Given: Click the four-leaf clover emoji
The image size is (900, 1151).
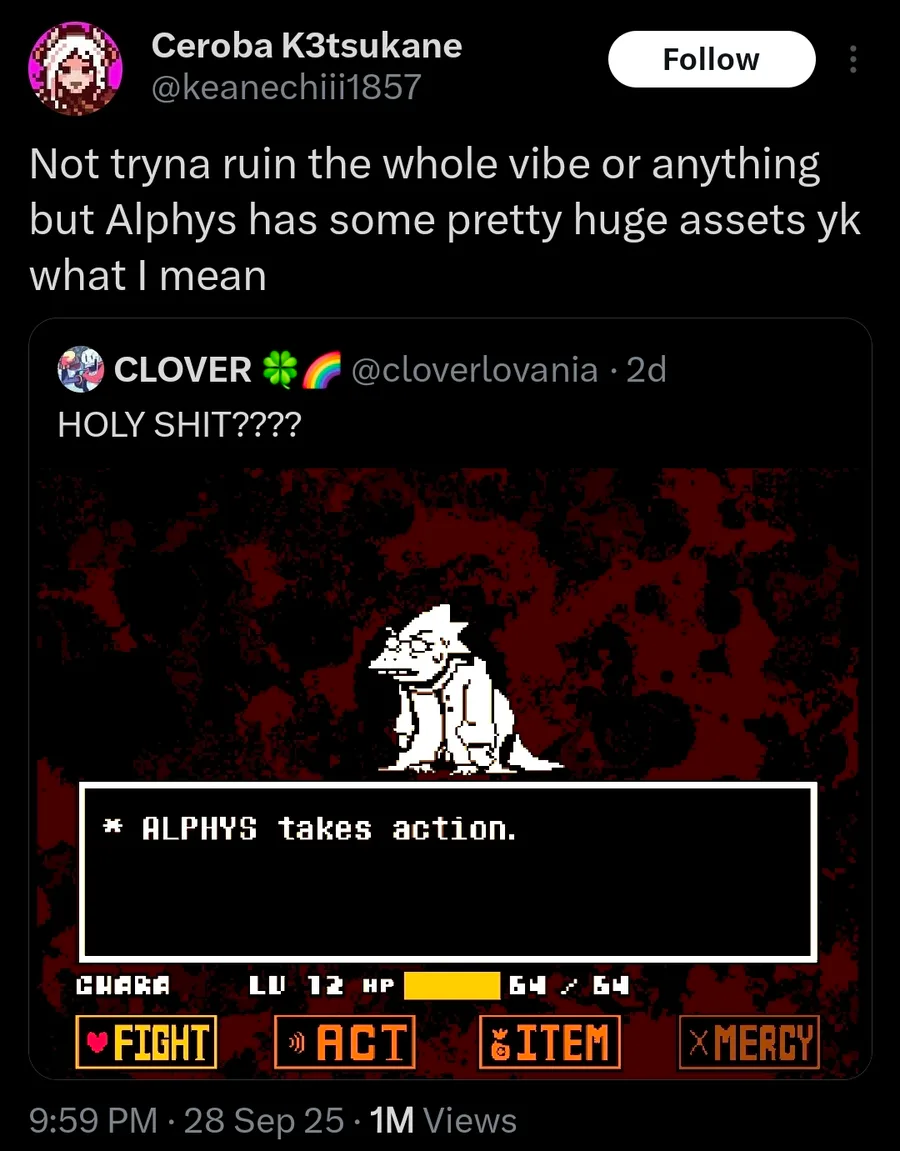Looking at the screenshot, I should pos(280,369).
